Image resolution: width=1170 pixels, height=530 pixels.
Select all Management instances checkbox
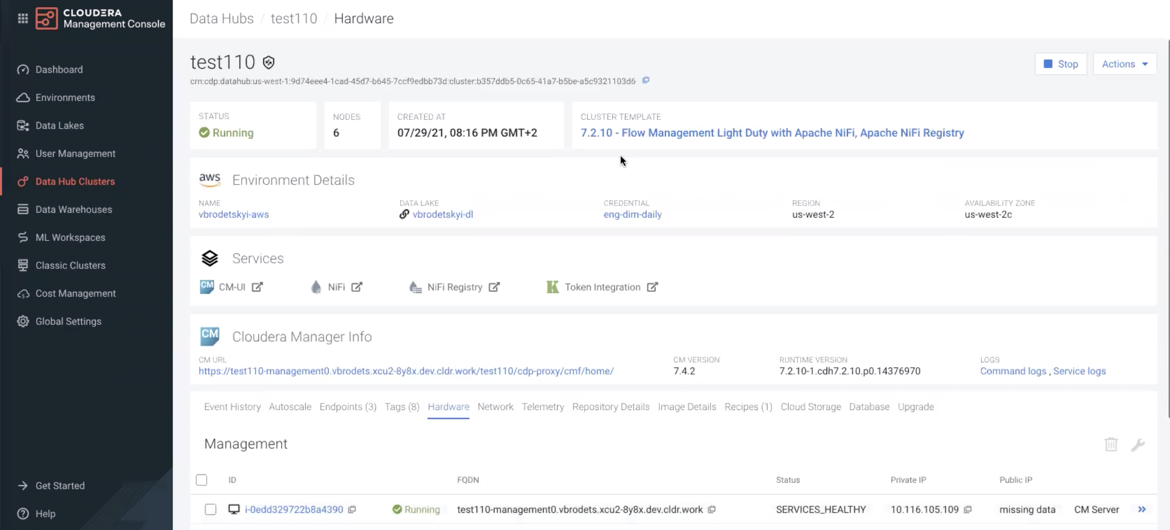pos(202,480)
